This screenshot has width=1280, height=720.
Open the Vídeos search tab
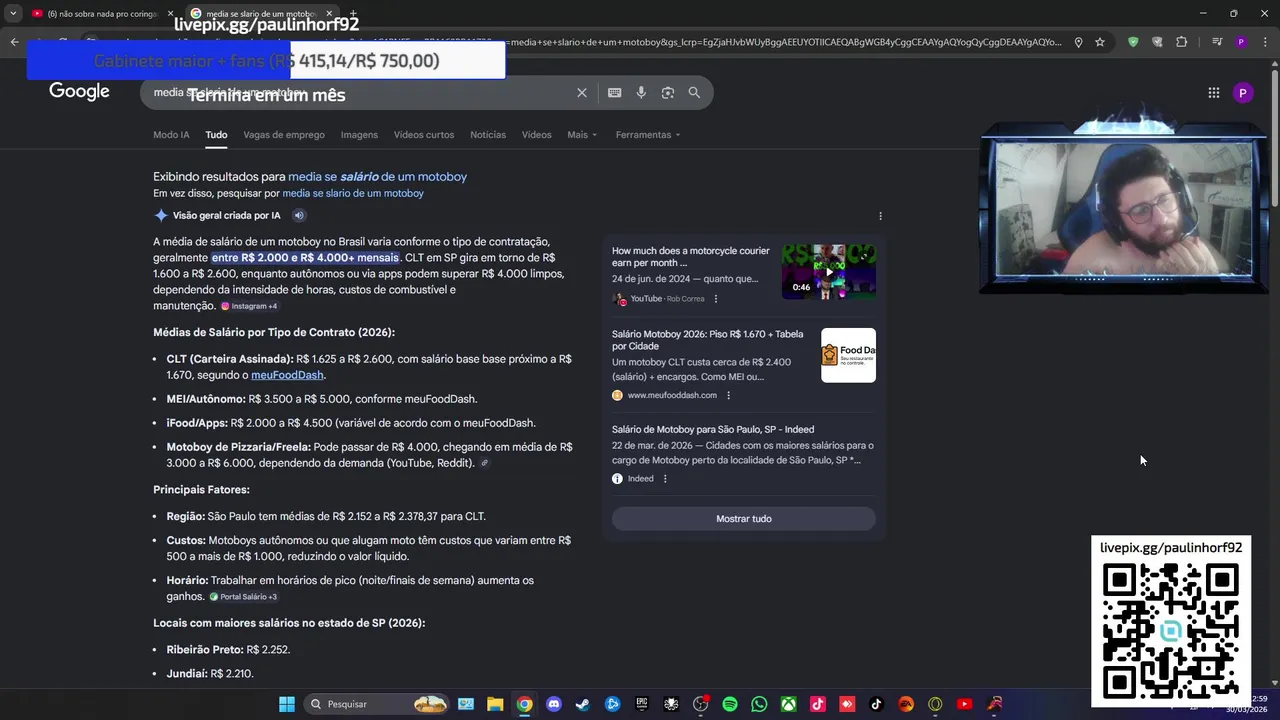click(x=536, y=135)
